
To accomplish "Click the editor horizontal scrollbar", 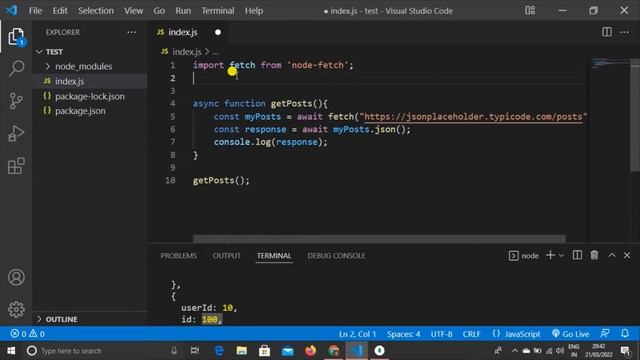I will pos(379,238).
